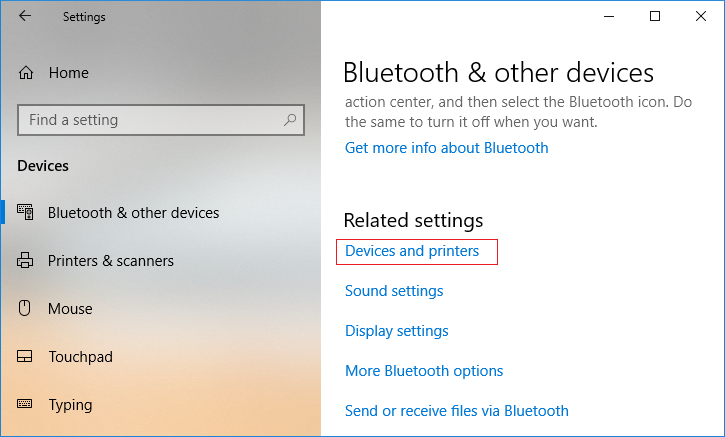Viewport: 725px width, 437px height.
Task: Click the Mouse icon in sidebar
Action: tap(26, 309)
